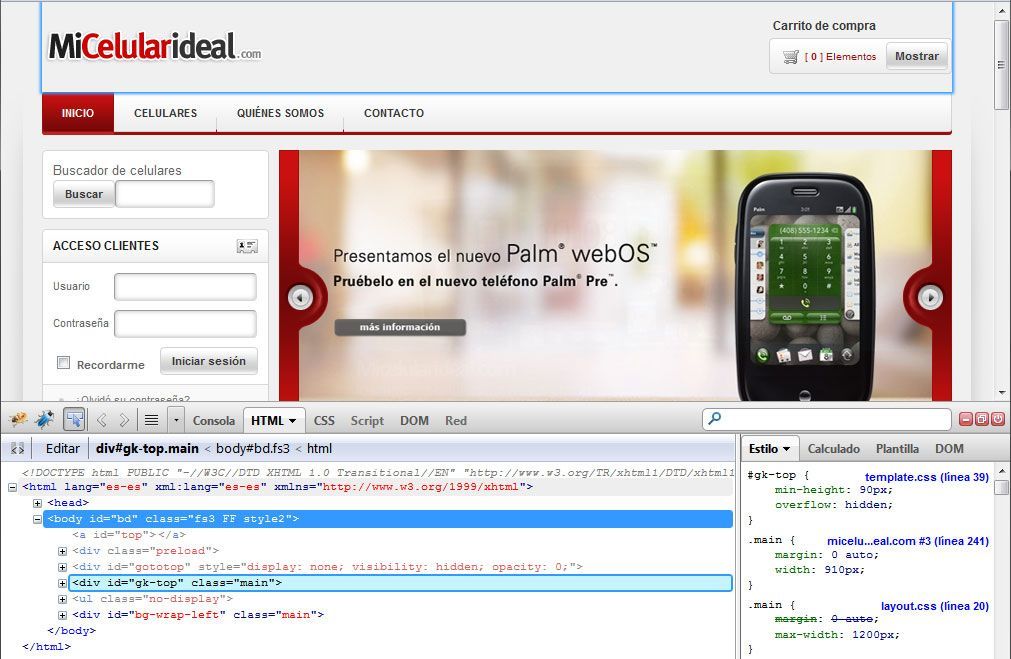This screenshot has width=1011, height=659.
Task: Switch to the CSS tab
Action: (x=324, y=420)
